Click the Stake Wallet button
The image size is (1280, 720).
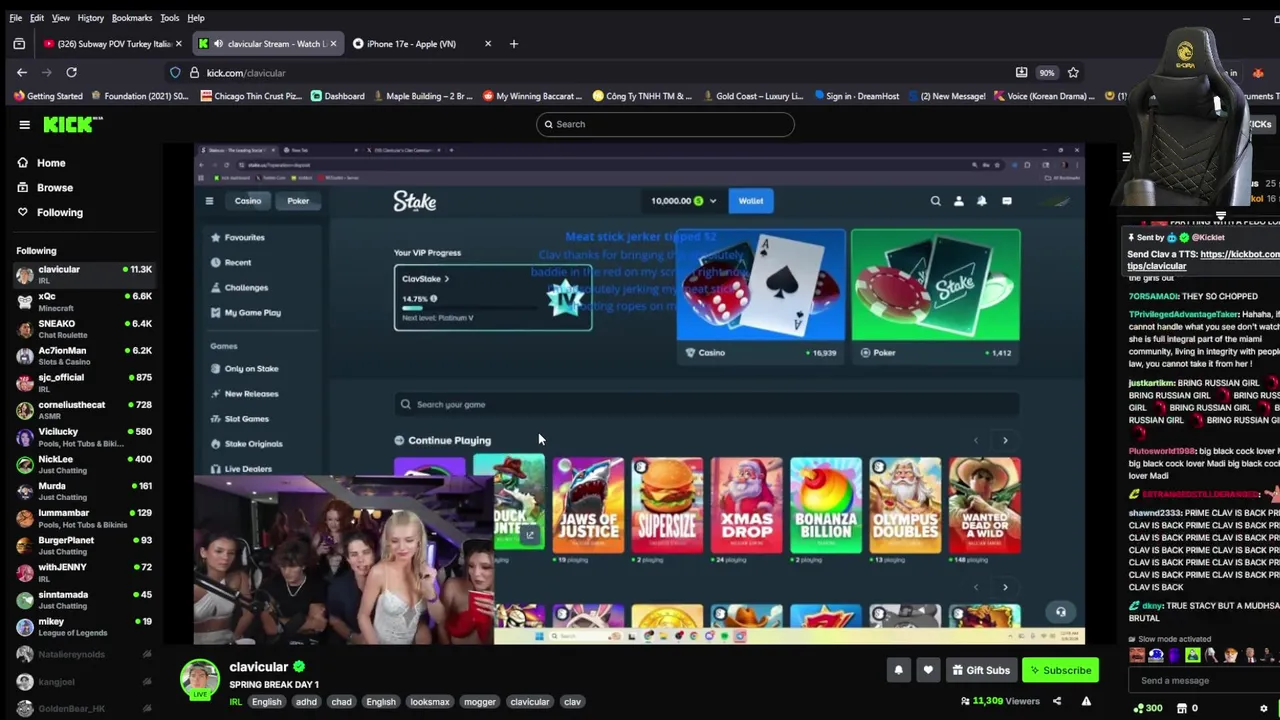coord(751,201)
